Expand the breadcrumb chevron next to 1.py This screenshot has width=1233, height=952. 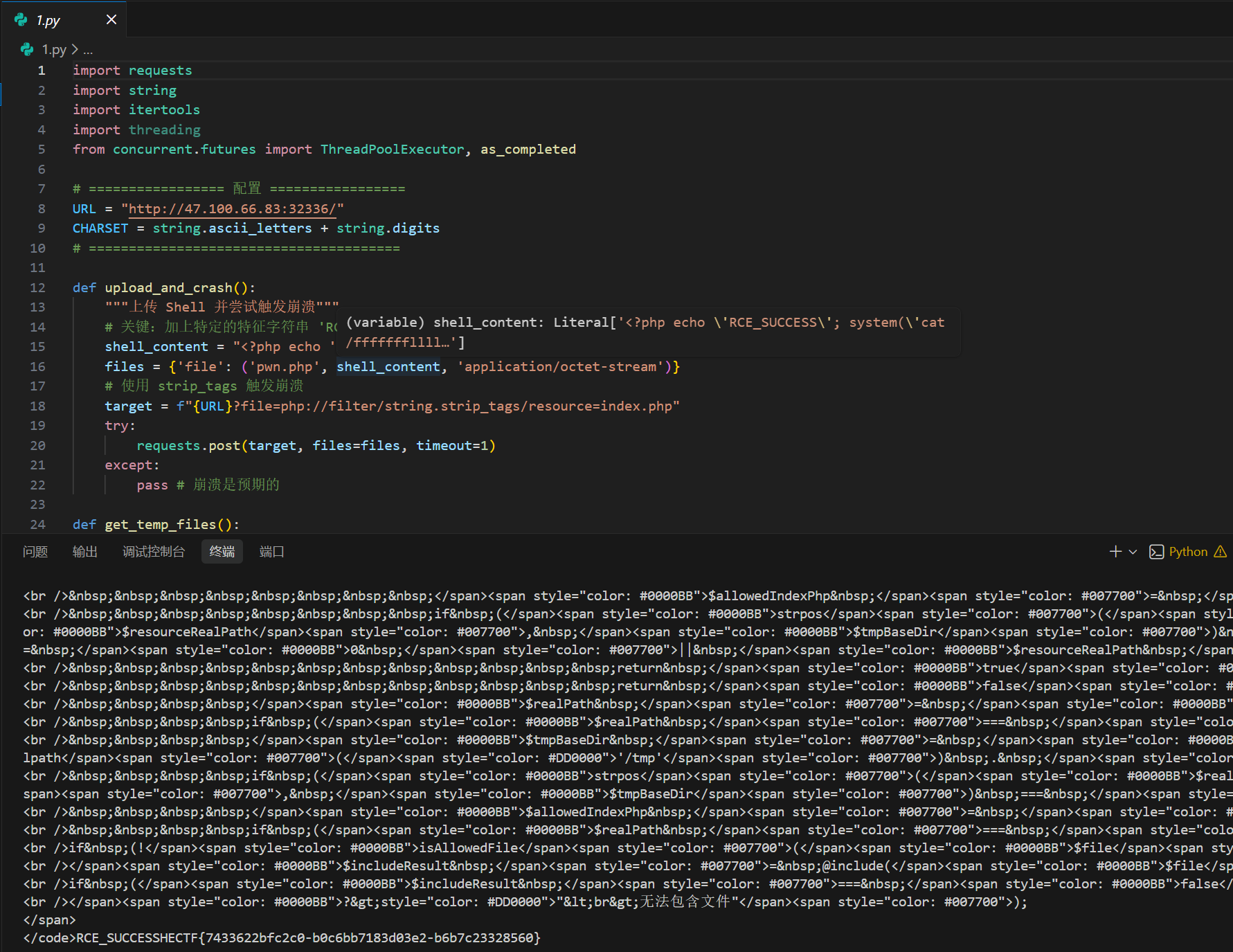74,49
